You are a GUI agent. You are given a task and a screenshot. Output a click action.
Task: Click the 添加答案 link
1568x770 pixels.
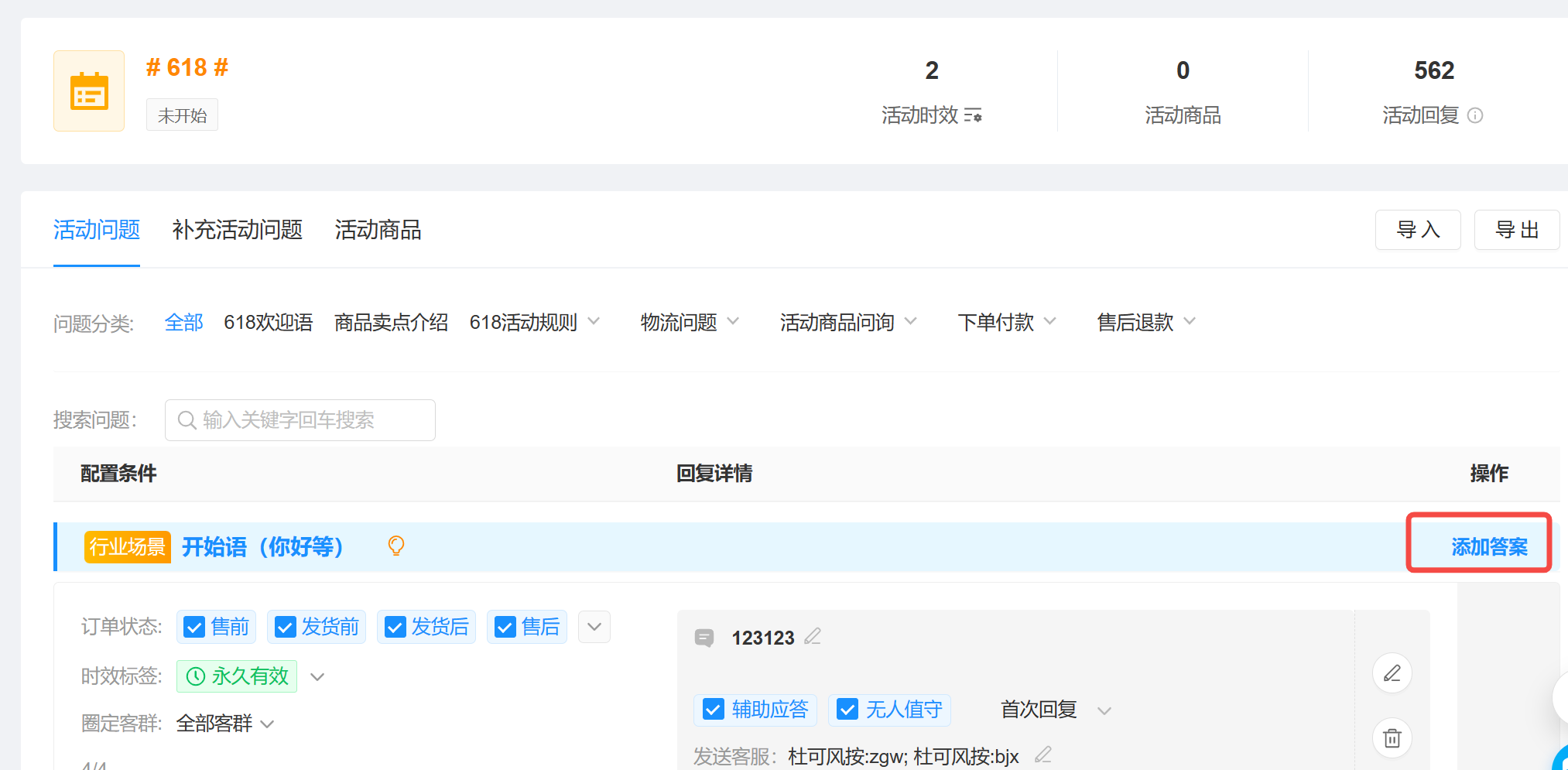click(x=1489, y=547)
